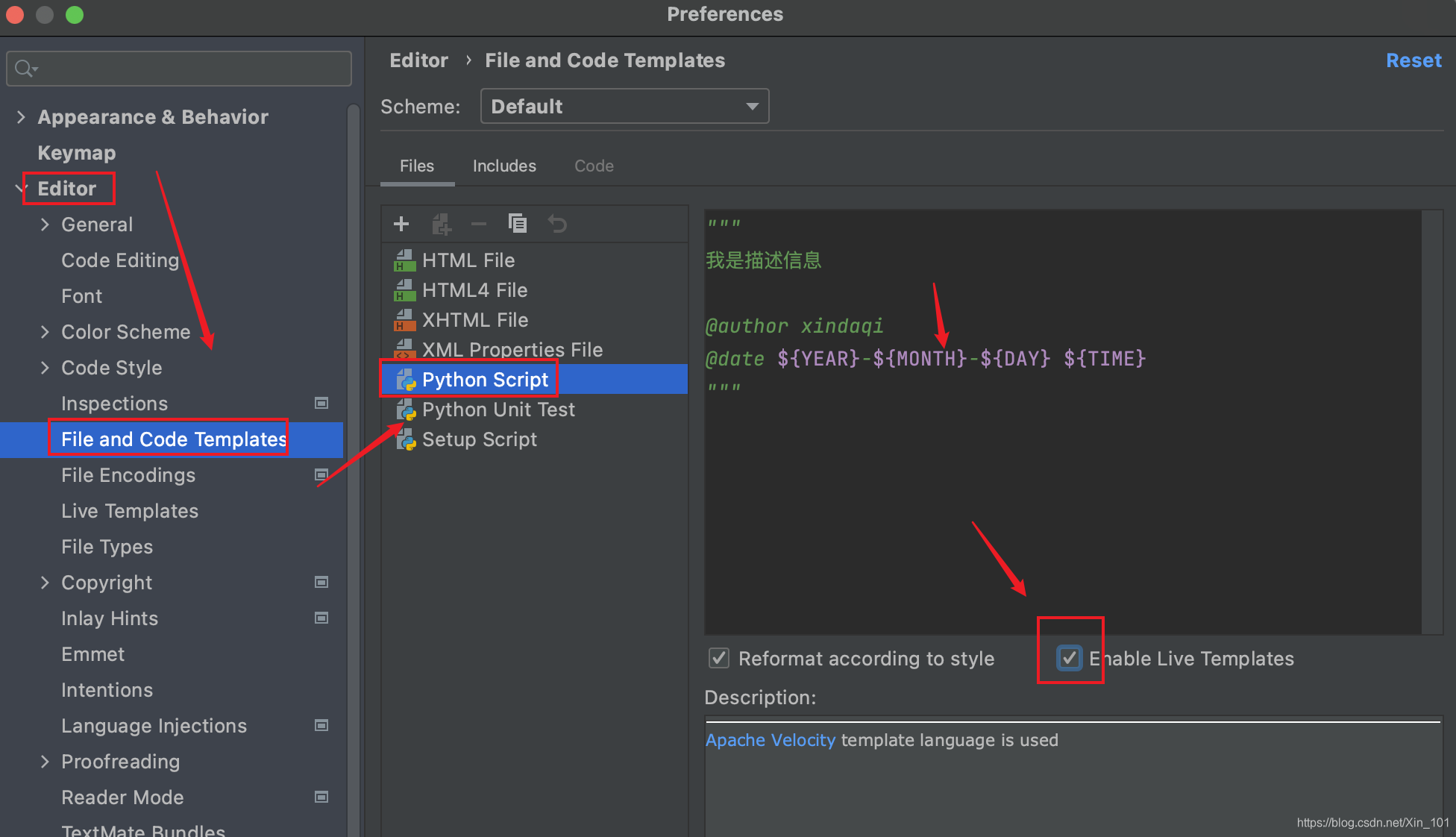This screenshot has height=837, width=1456.
Task: Select Code Editing settings
Action: [120, 260]
